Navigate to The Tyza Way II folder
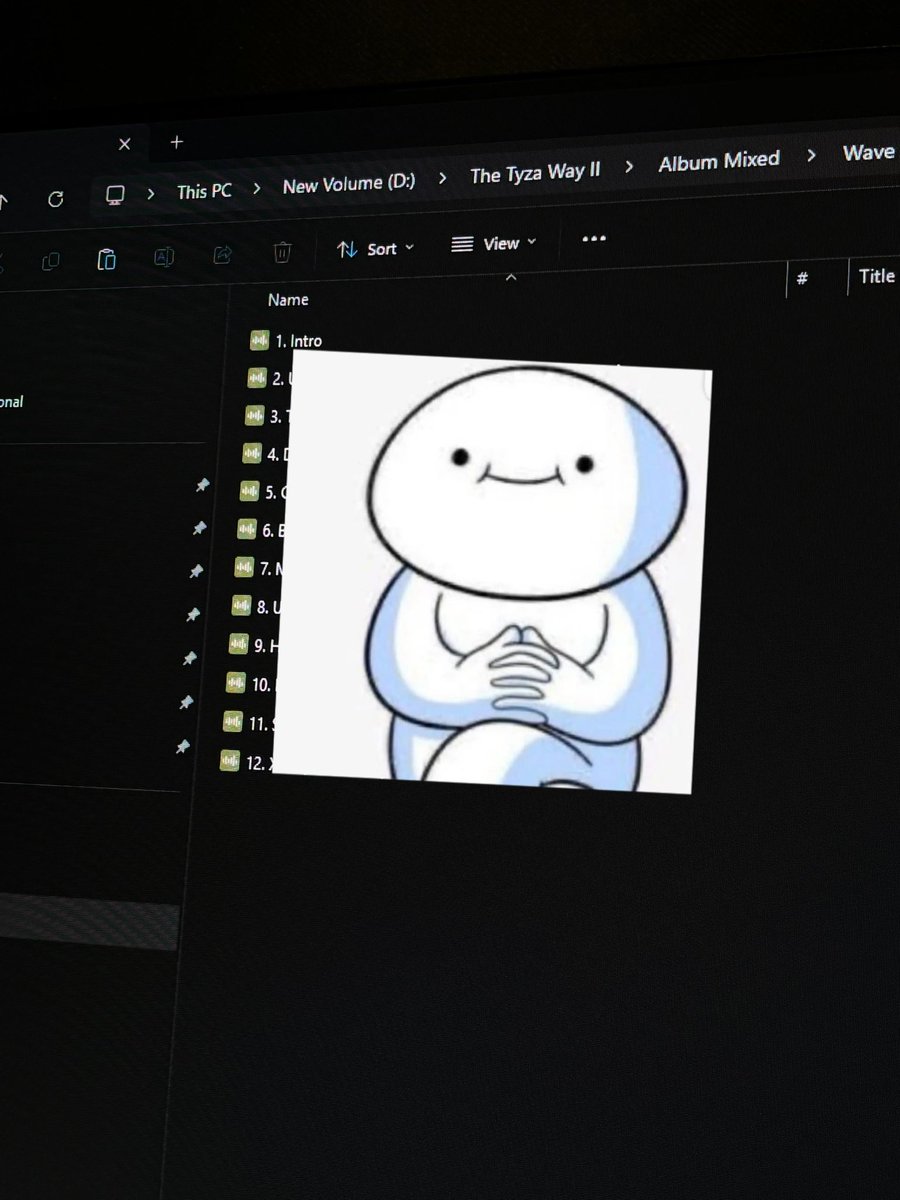 click(x=535, y=173)
